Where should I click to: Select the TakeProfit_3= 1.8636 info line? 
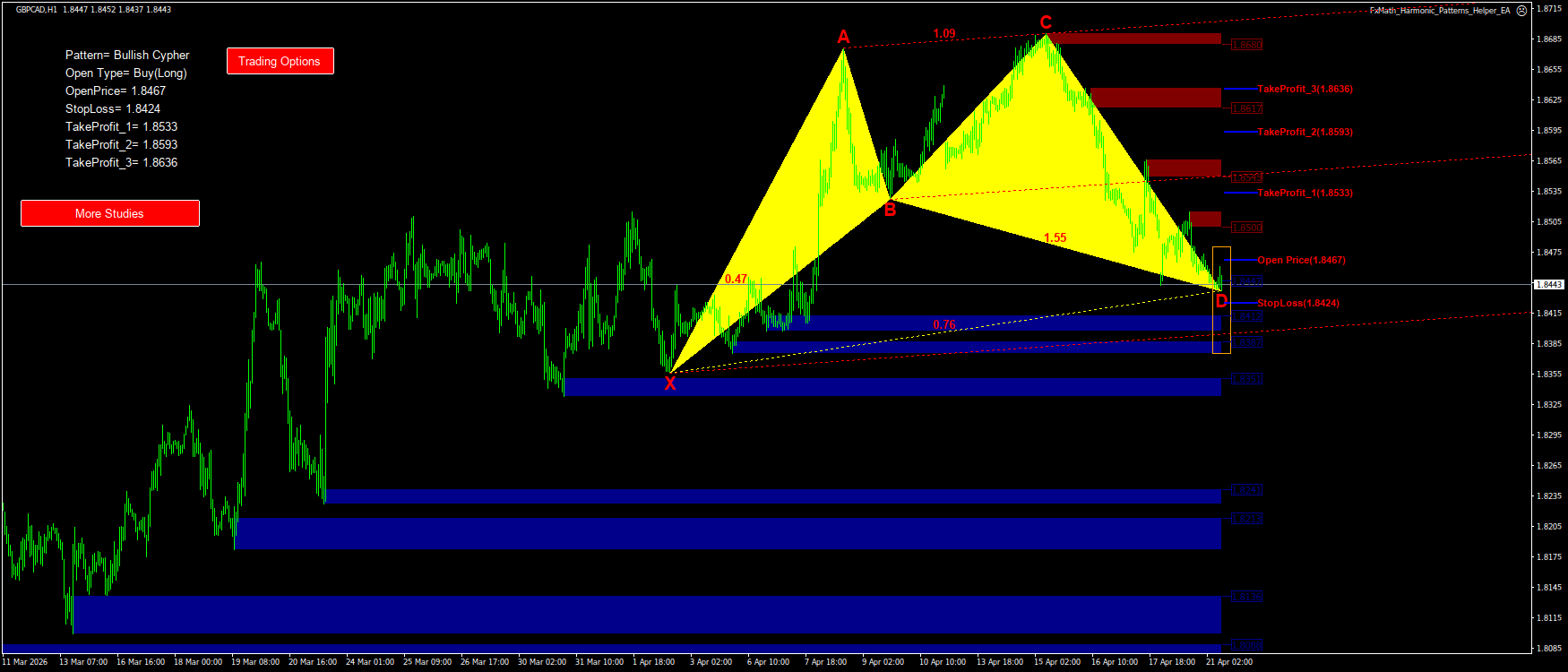pos(122,162)
